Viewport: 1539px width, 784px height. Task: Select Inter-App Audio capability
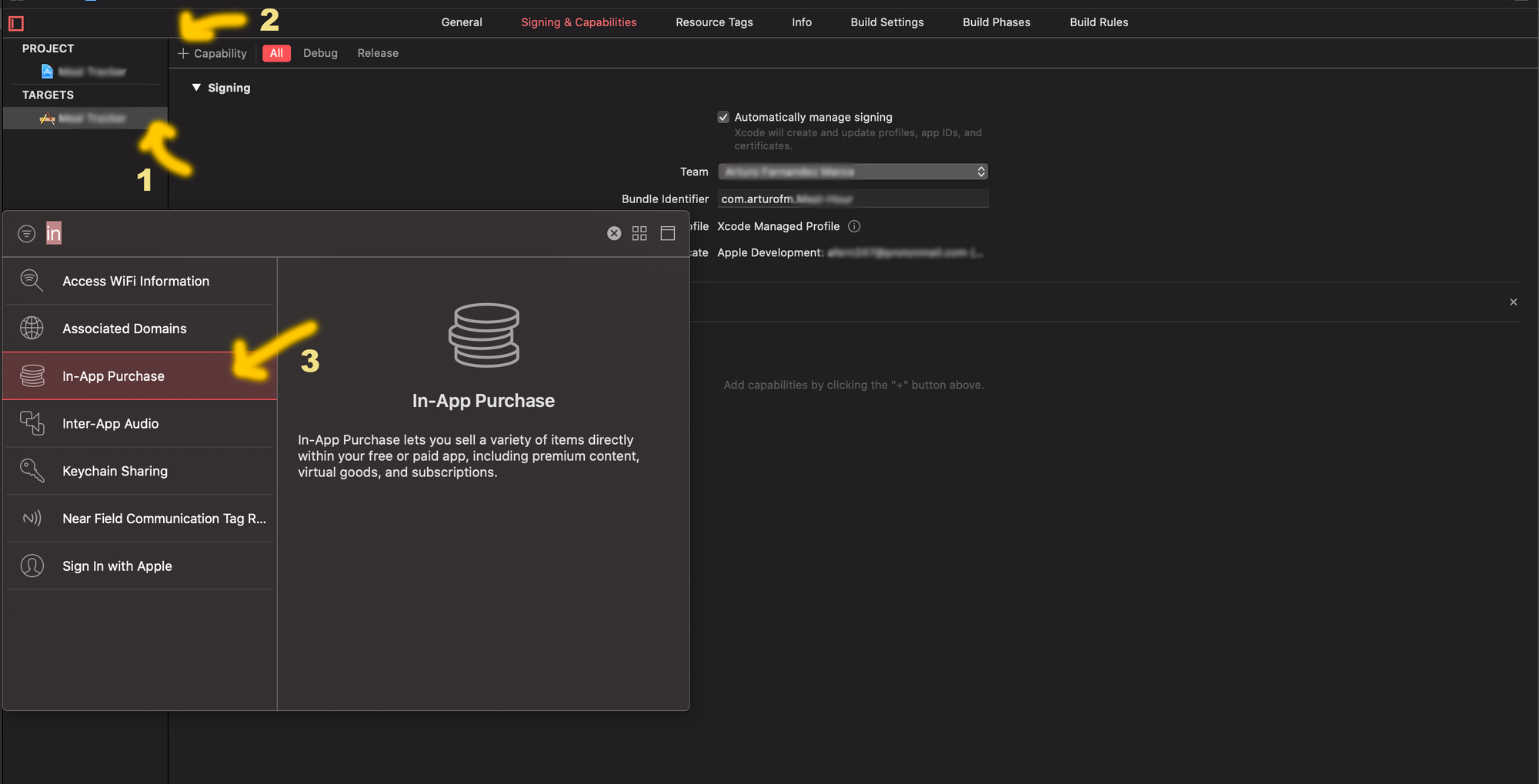pos(139,423)
